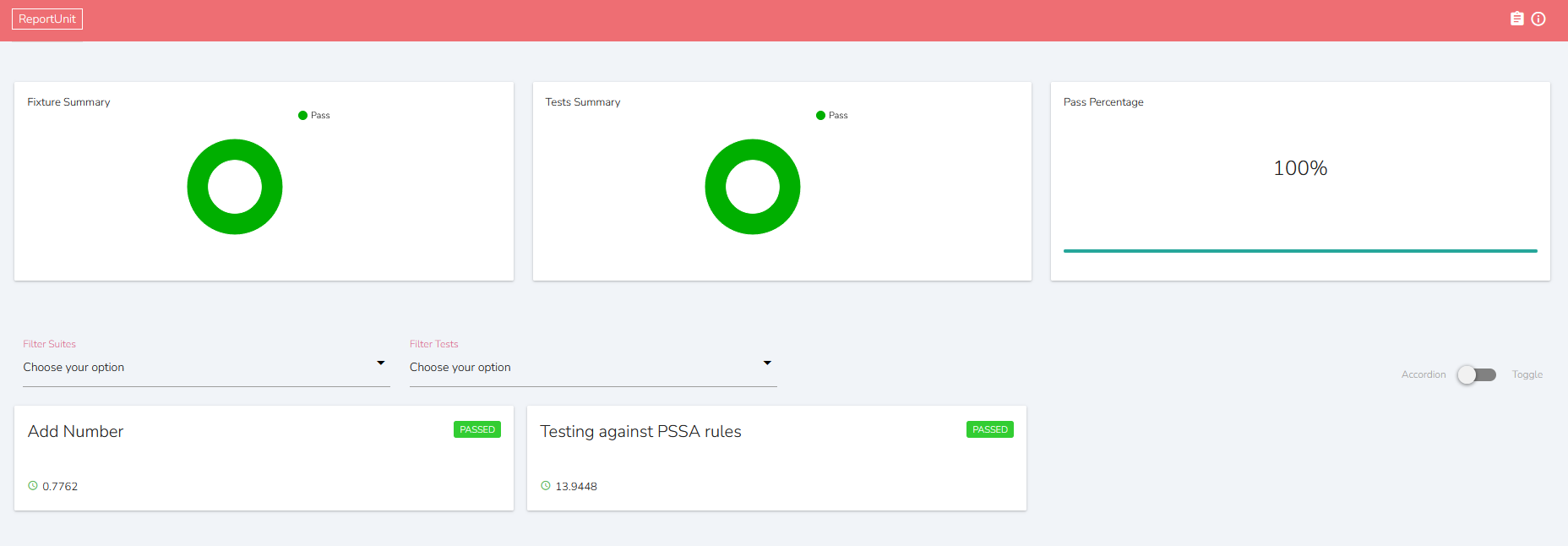Click the PASSED badge on the PSSA rules card
Image resolution: width=1568 pixels, height=546 pixels.
[x=990, y=429]
